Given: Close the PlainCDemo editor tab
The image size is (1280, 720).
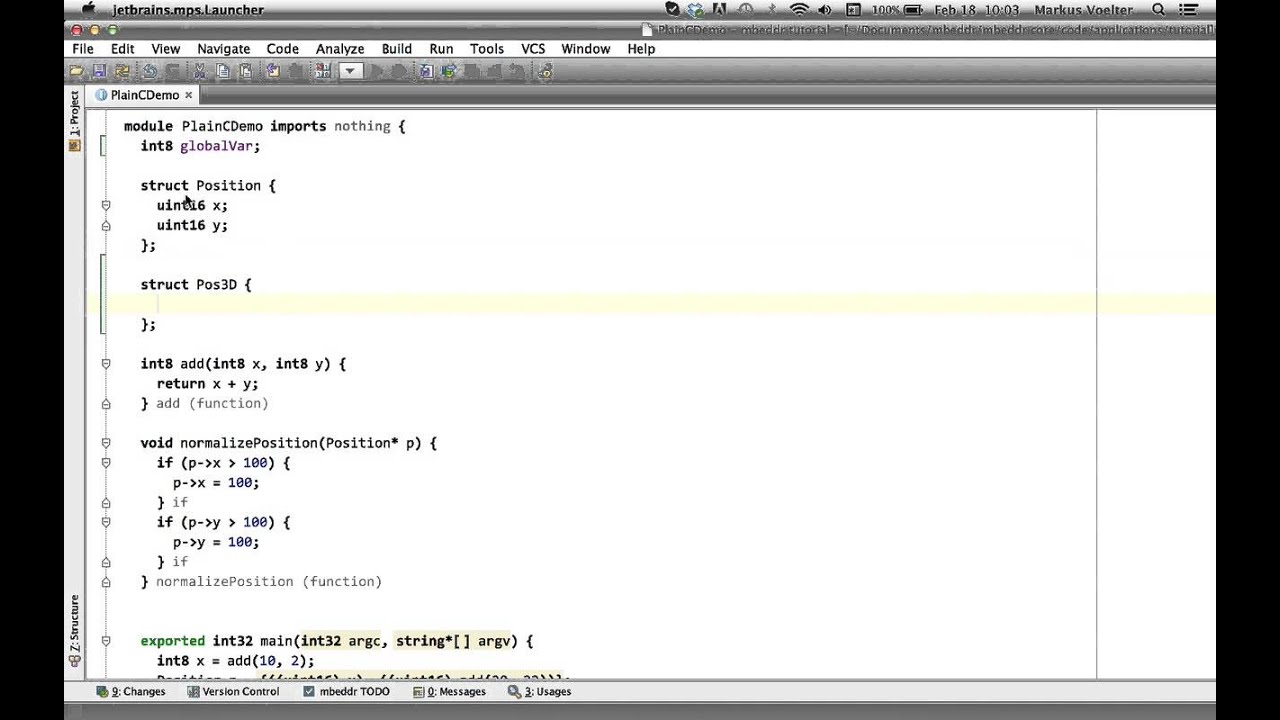Looking at the screenshot, I should click(188, 95).
